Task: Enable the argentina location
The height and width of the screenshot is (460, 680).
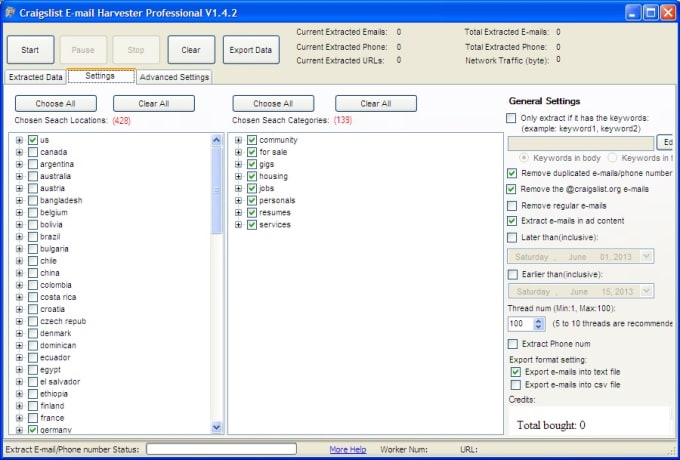Action: coord(33,164)
